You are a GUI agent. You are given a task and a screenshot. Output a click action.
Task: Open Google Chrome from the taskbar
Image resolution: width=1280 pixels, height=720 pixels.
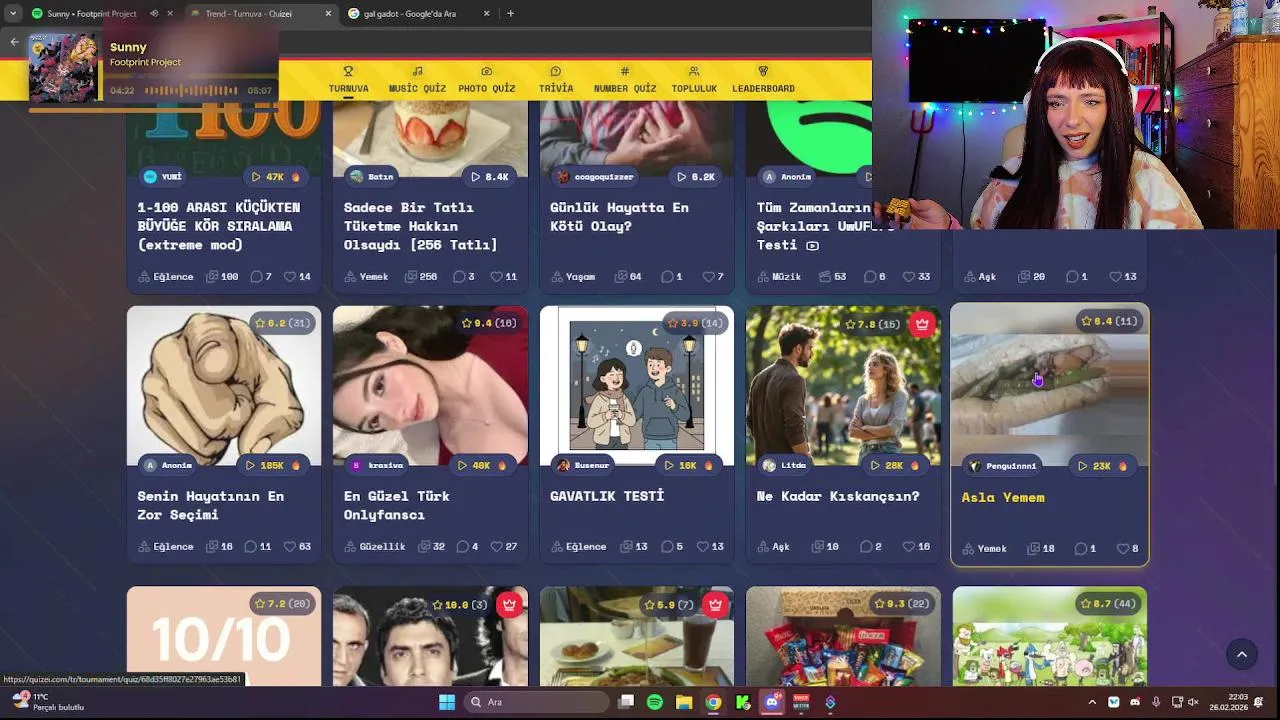[713, 702]
